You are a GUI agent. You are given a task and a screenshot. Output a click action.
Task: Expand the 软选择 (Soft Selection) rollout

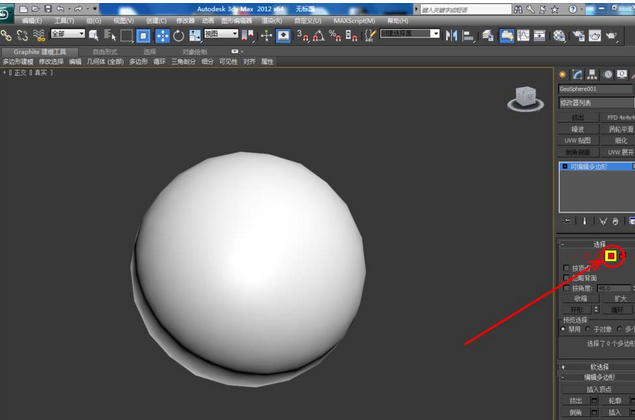(598, 366)
